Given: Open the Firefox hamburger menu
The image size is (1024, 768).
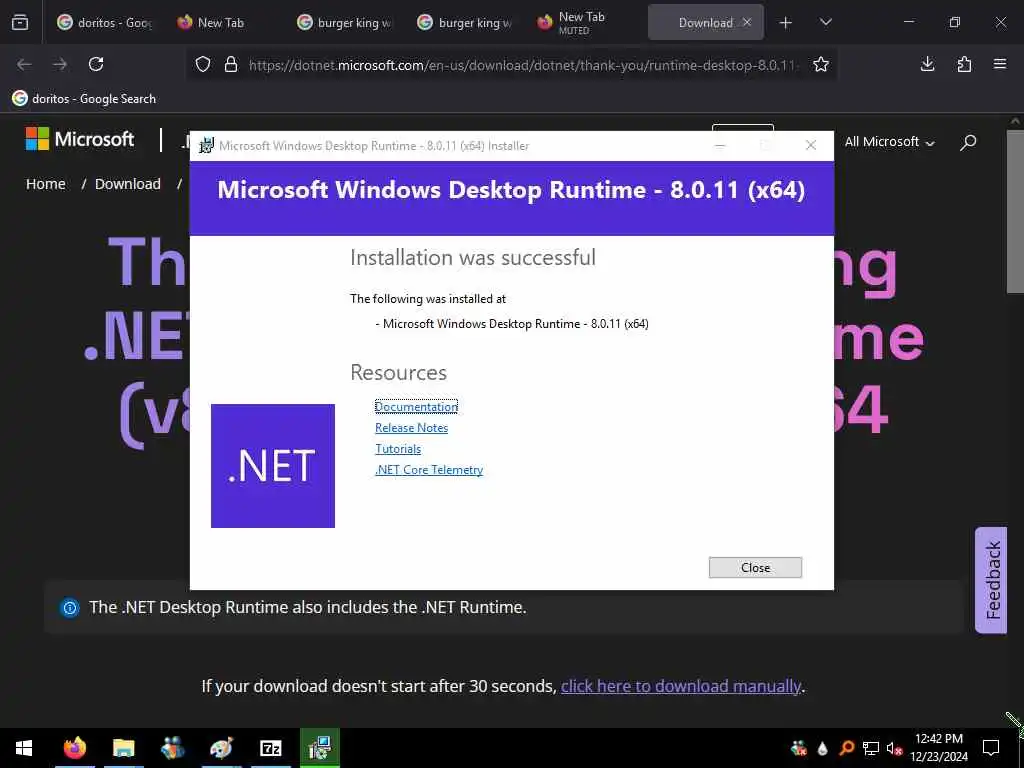Looking at the screenshot, I should pos(1000,64).
